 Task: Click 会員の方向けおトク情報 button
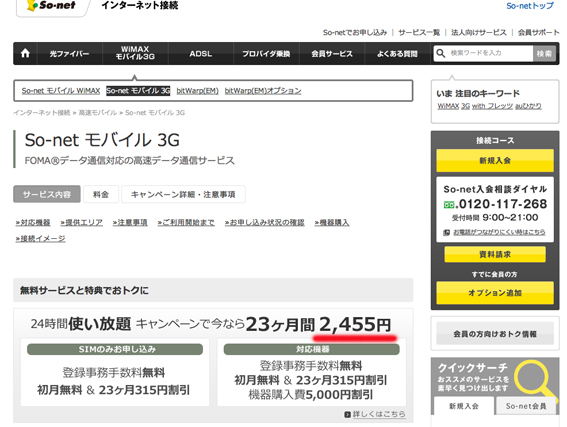point(495,333)
